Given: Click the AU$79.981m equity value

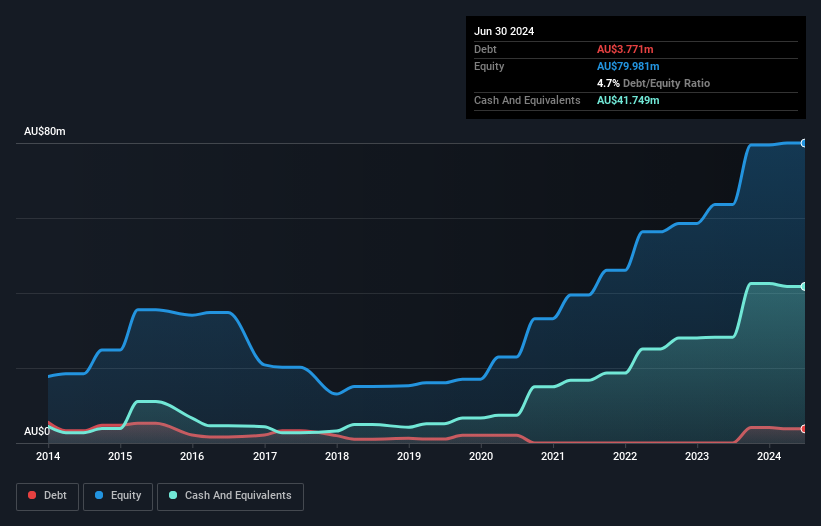Looking at the screenshot, I should [x=628, y=66].
